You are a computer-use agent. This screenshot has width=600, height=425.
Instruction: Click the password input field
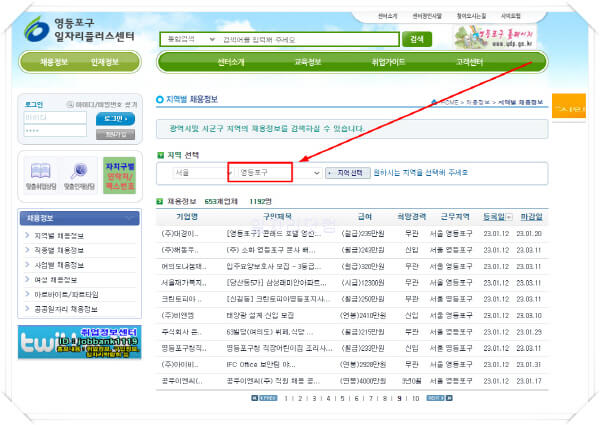pyautogui.click(x=55, y=131)
